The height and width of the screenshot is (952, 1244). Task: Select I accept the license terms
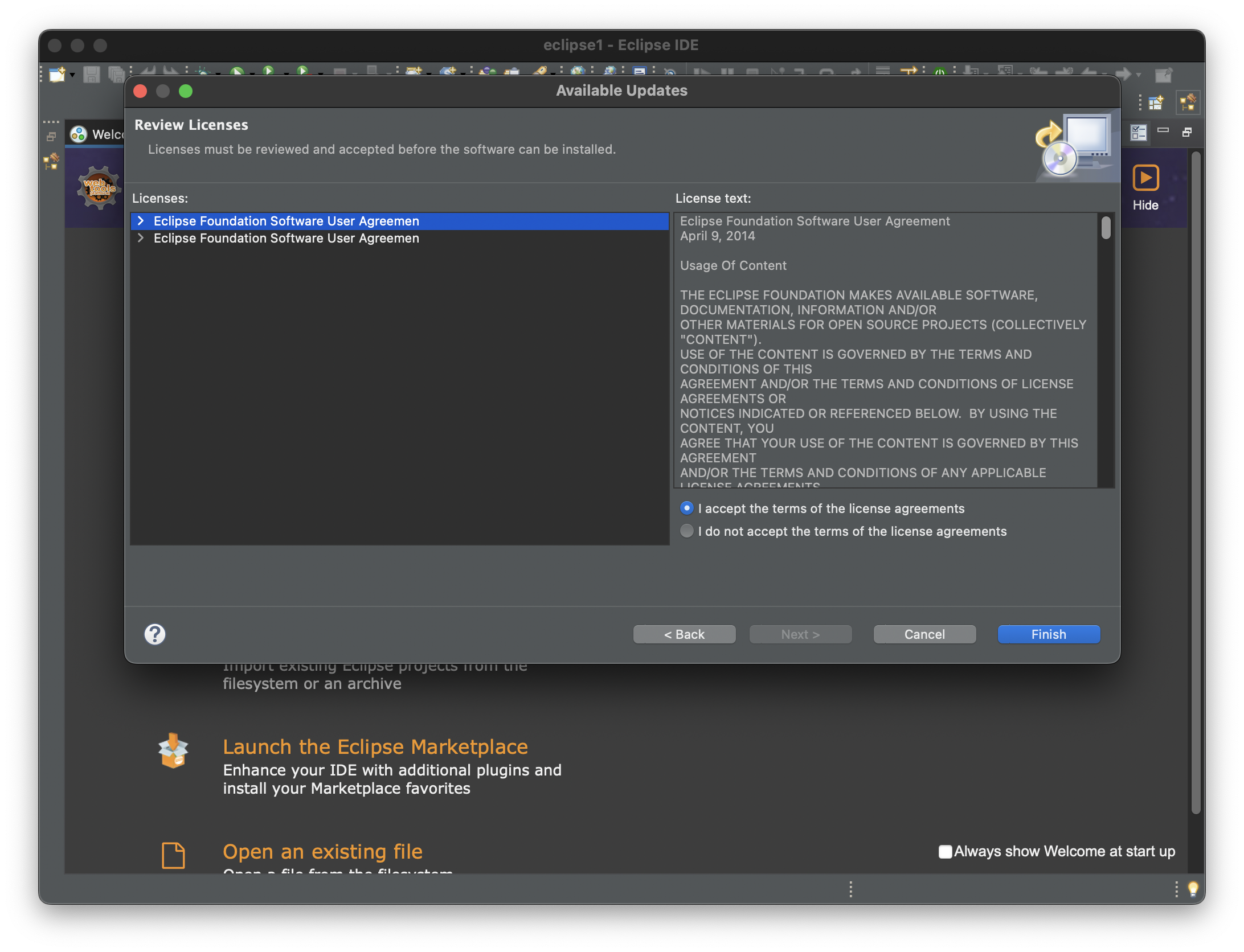[687, 508]
